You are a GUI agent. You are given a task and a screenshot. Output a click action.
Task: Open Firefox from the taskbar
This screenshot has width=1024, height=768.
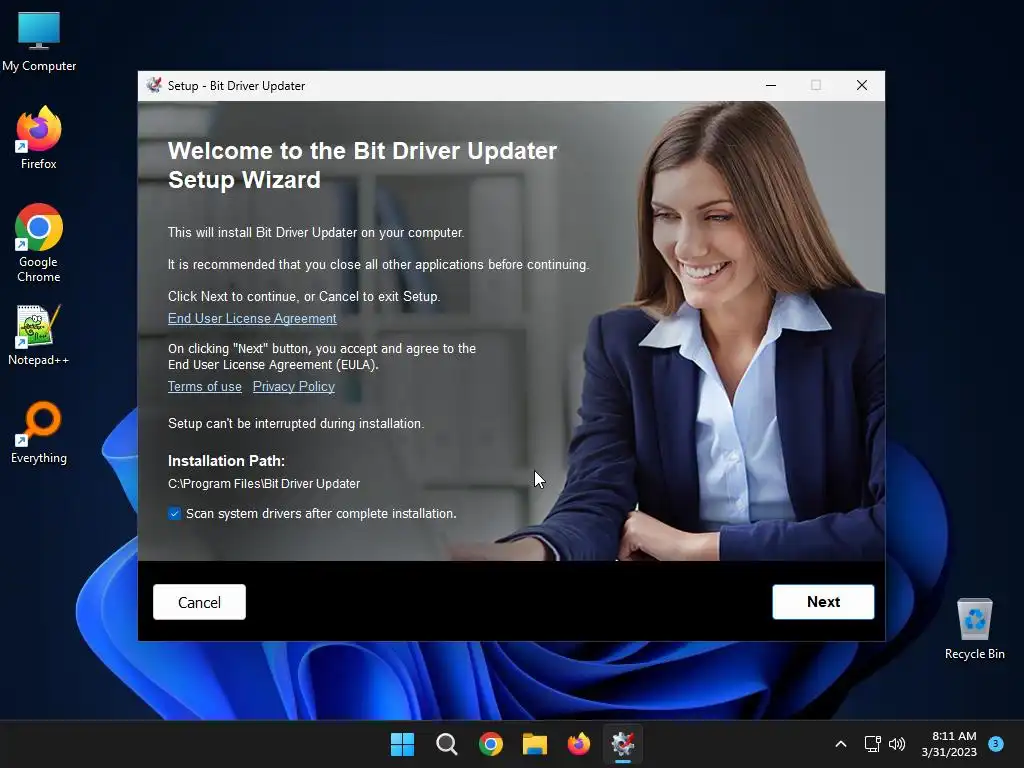579,744
